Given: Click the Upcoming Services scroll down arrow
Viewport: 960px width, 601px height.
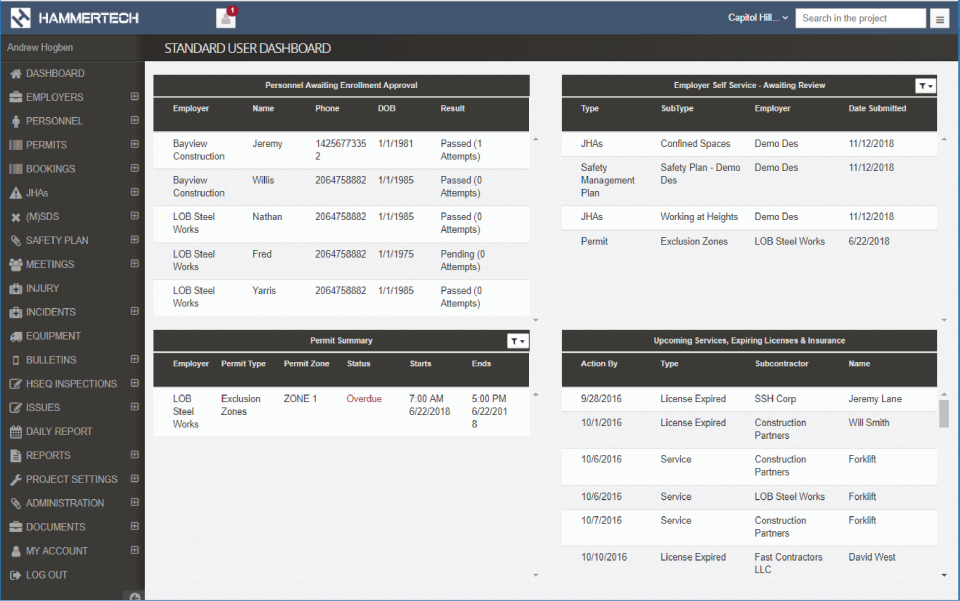Looking at the screenshot, I should (943, 575).
